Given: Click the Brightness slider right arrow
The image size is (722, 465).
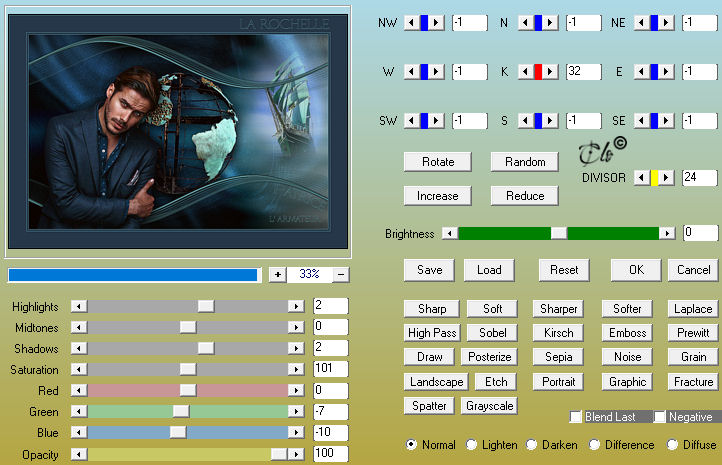Looking at the screenshot, I should (667, 233).
